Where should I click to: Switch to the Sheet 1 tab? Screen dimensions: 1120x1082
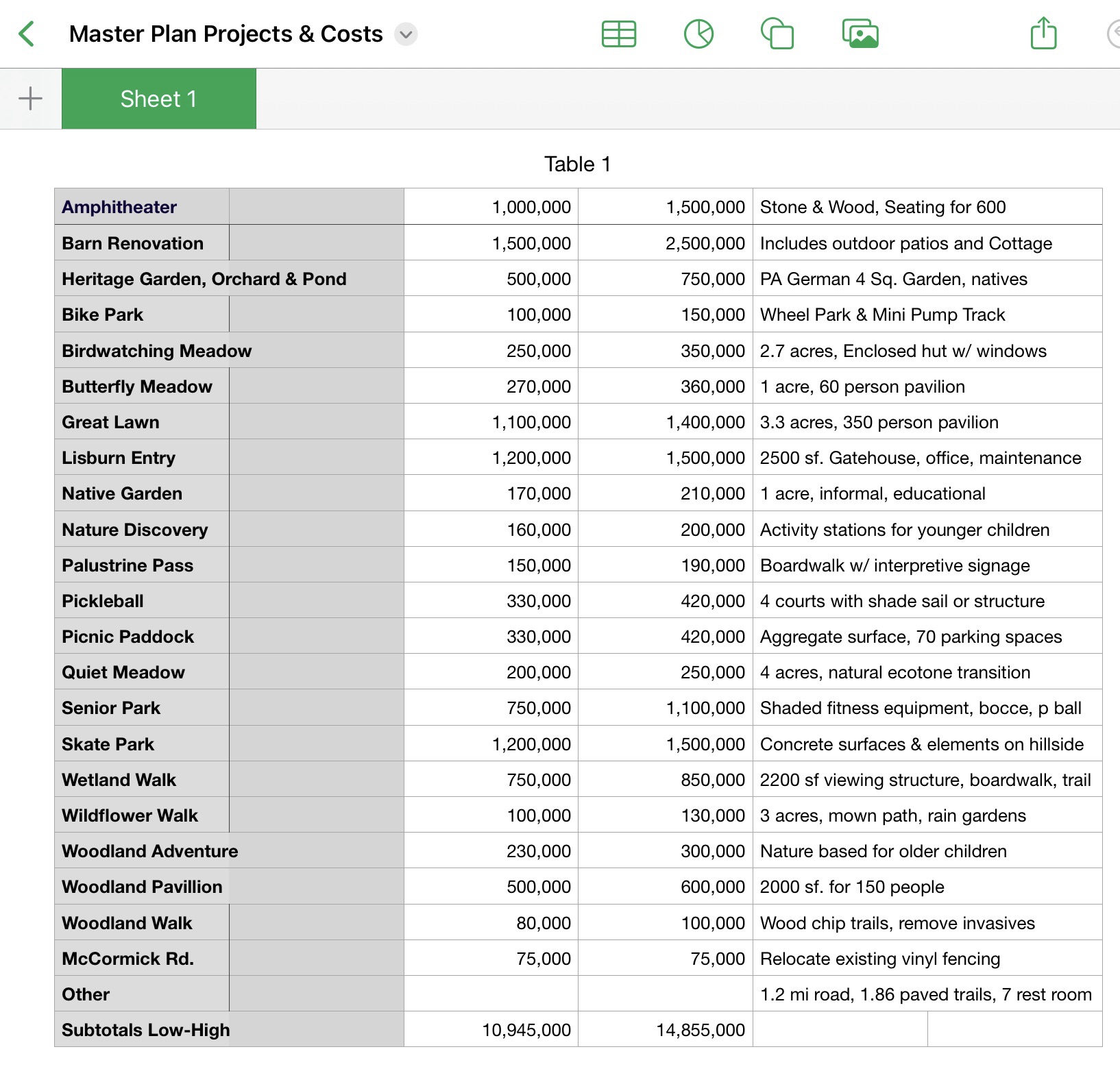(x=159, y=99)
